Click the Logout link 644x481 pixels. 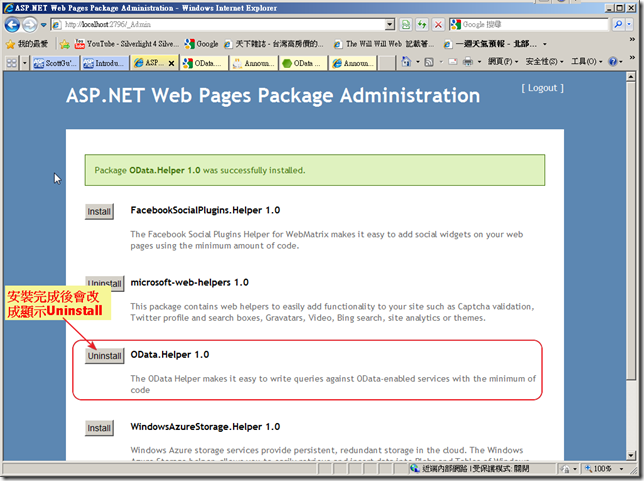click(x=543, y=88)
